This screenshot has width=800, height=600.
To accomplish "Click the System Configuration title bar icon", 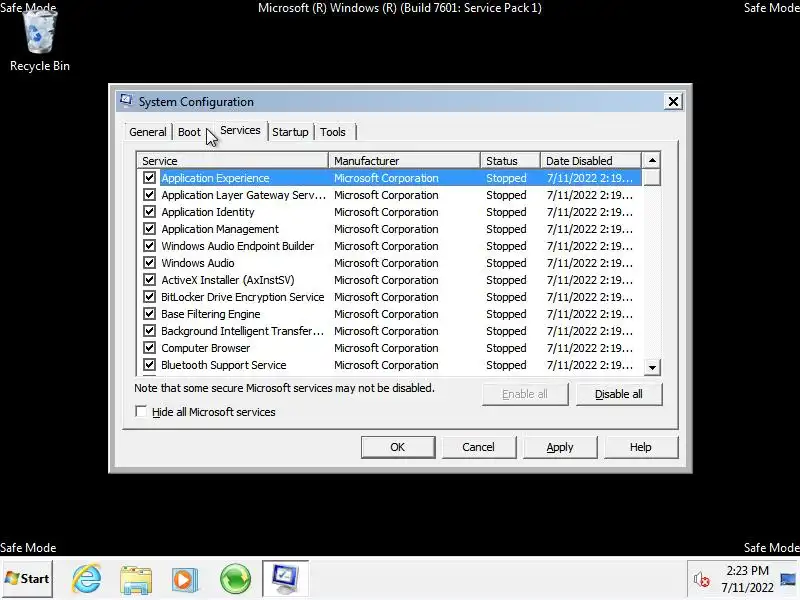I will [126, 101].
